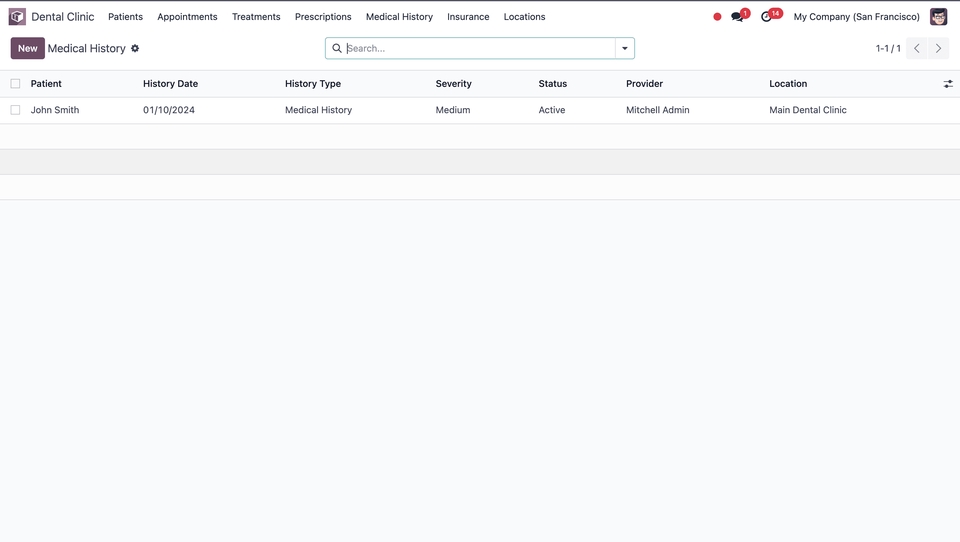Open optional columns adjust icon
Screen dimensions: 960x542
pyautogui.click(x=948, y=84)
